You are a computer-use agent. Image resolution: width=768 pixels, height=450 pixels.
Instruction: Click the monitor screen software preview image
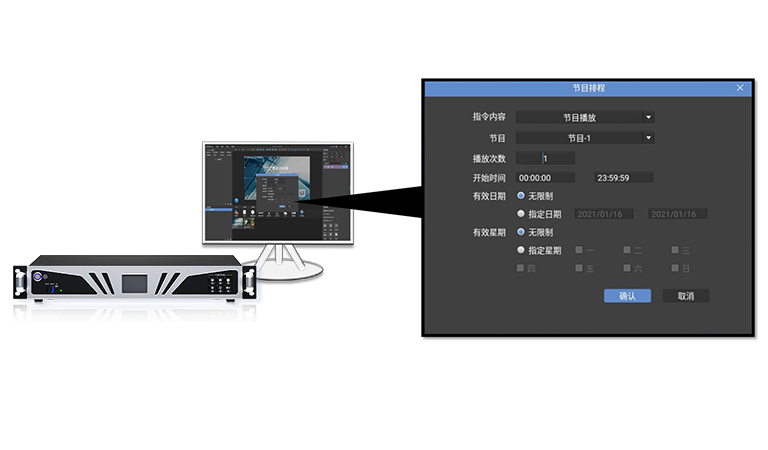click(x=278, y=192)
